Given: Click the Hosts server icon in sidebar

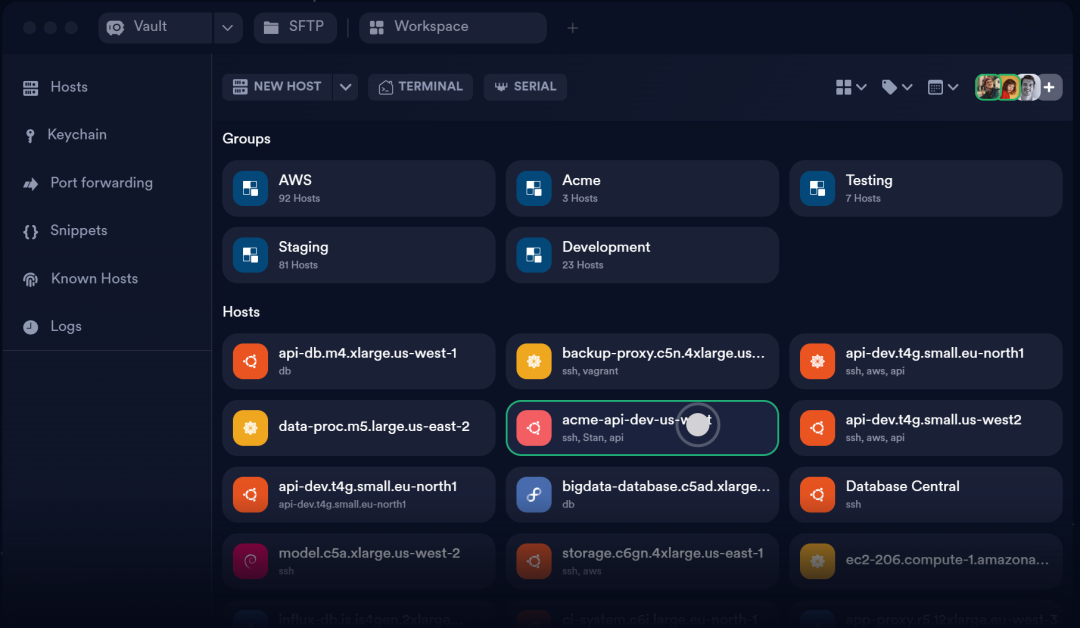Looking at the screenshot, I should click(x=30, y=87).
